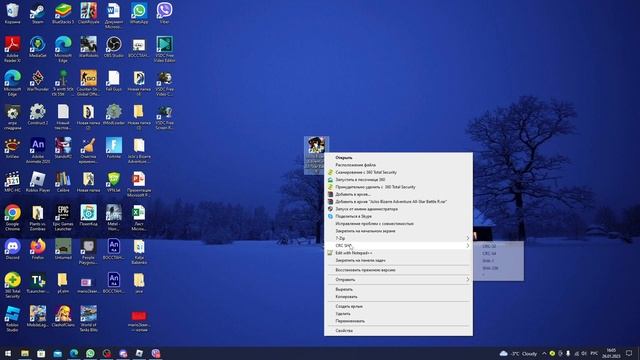The width and height of the screenshot is (640, 360).
Task: Choose Запуск от имени администратора
Action: point(366,209)
